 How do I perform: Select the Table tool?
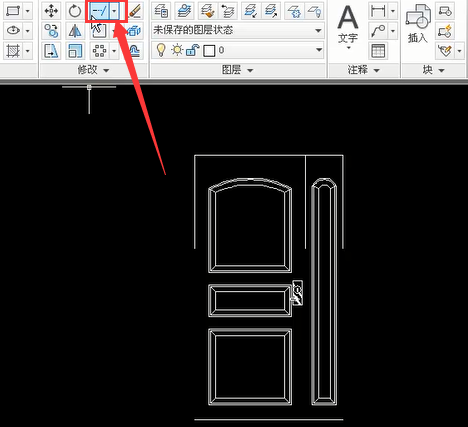pyautogui.click(x=378, y=51)
